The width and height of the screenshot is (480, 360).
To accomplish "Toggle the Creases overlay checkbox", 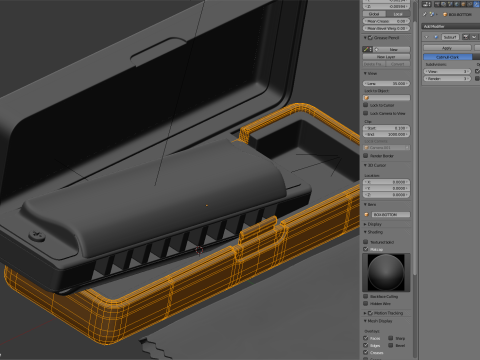I will [366, 352].
